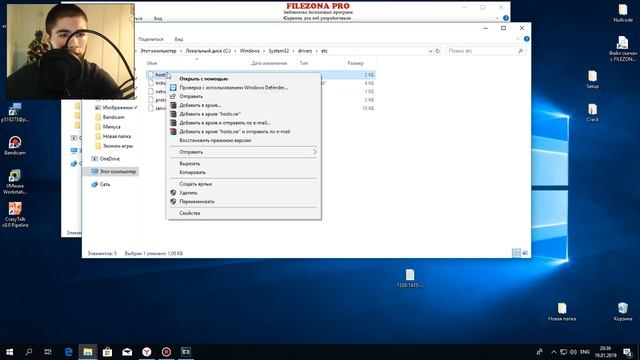This screenshot has height=360, width=640.
Task: Select 'Этот компьютер' in the navigation pane
Action: tap(118, 171)
